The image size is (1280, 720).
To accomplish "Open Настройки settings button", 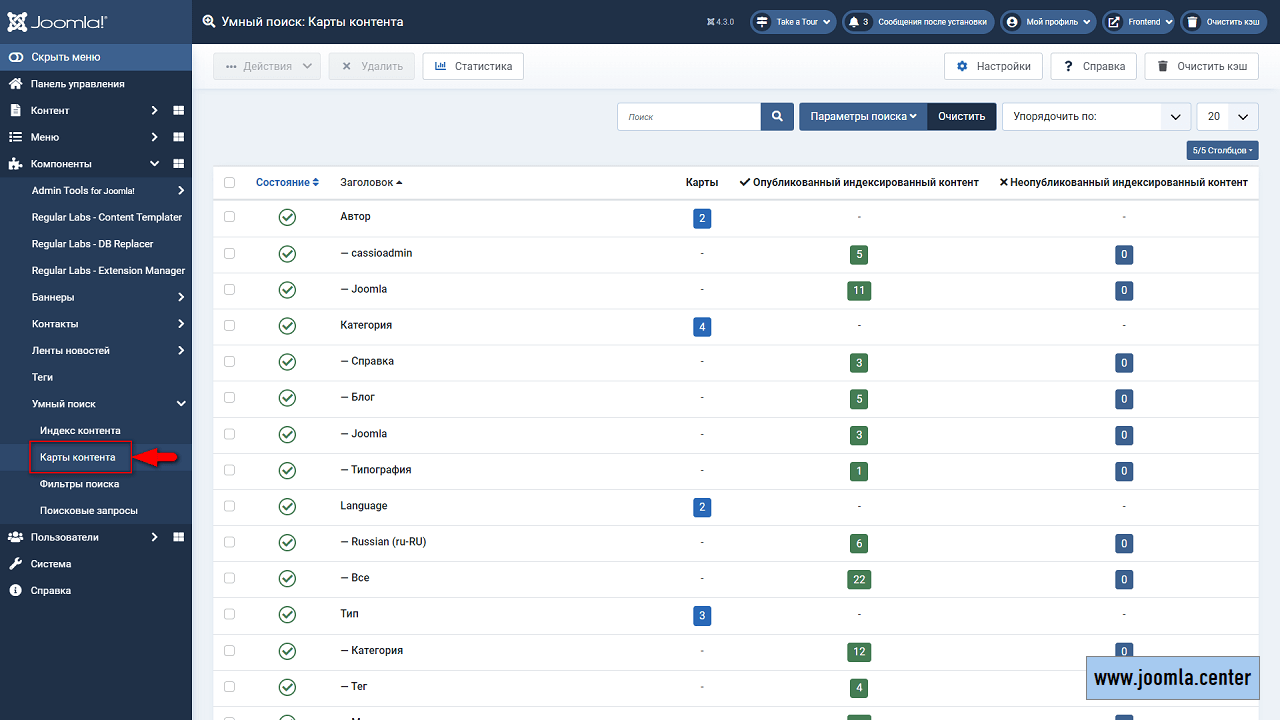I will click(993, 67).
